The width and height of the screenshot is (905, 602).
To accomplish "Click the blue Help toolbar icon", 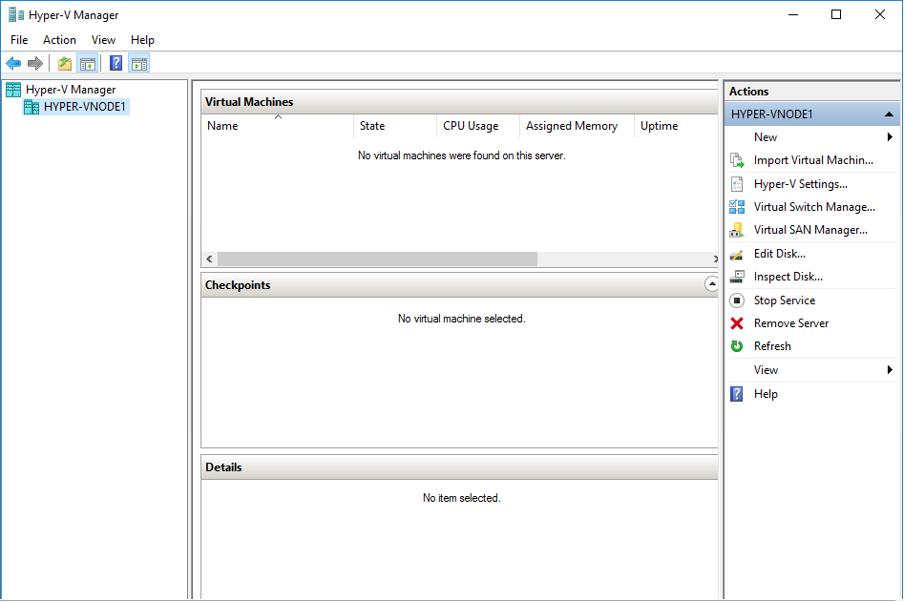I will (x=115, y=63).
